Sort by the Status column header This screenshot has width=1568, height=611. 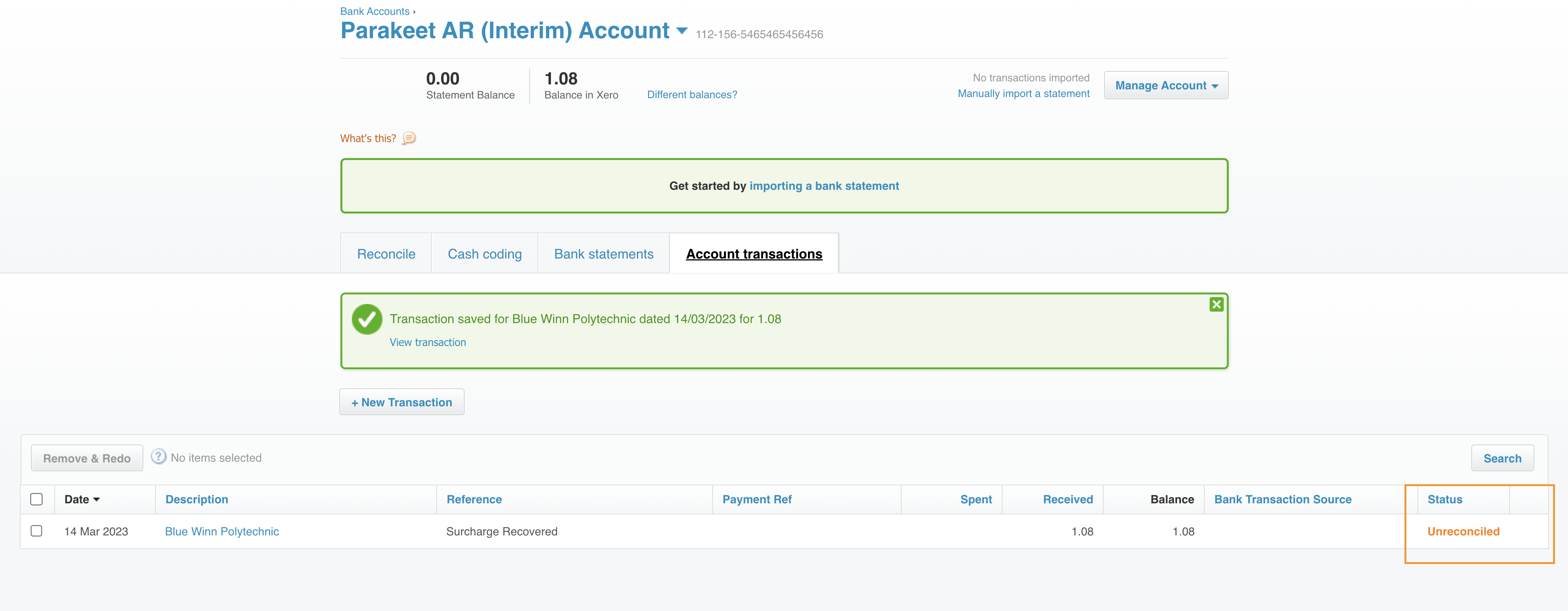pyautogui.click(x=1445, y=499)
